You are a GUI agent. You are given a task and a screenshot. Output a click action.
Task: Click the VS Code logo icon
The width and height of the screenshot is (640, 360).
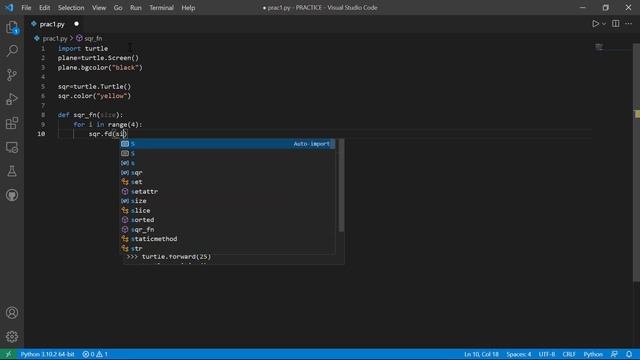coord(9,8)
